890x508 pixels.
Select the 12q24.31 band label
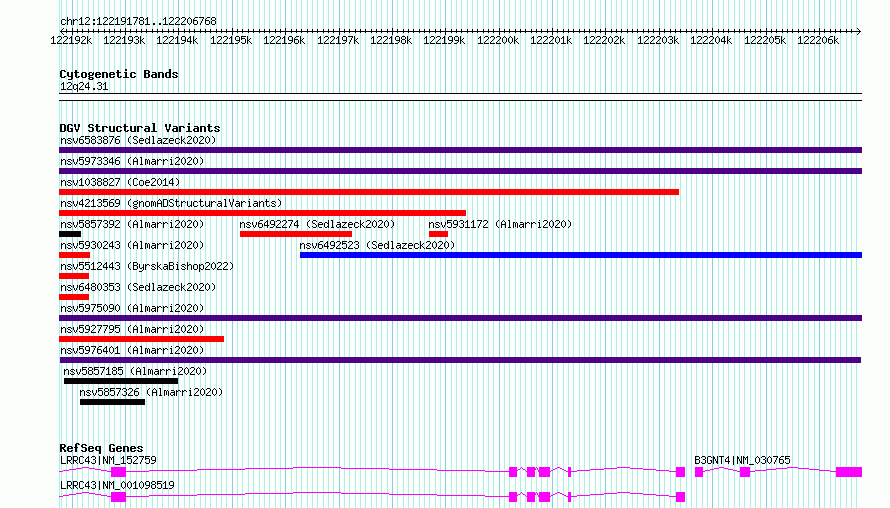[x=84, y=86]
